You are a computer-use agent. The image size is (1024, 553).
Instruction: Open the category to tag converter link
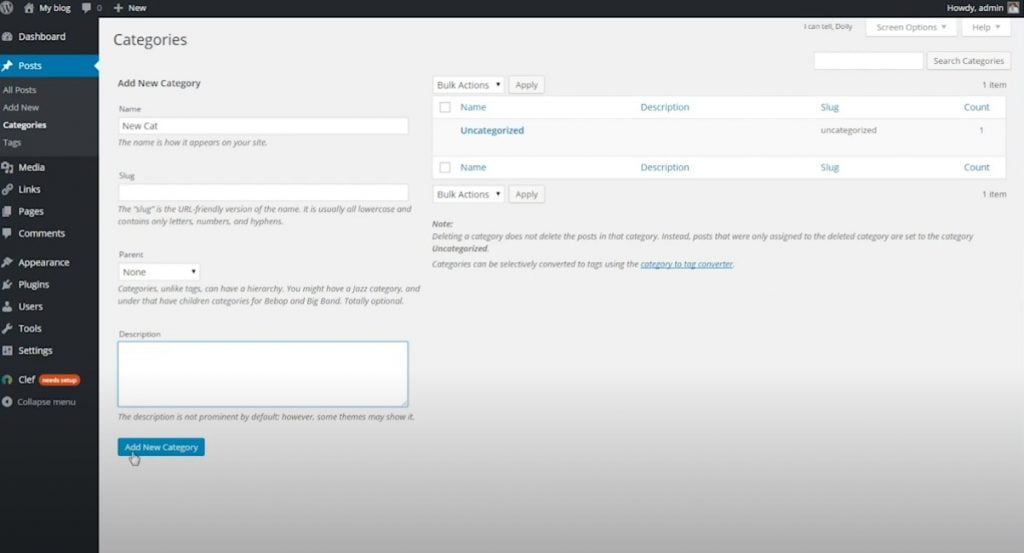click(x=687, y=265)
